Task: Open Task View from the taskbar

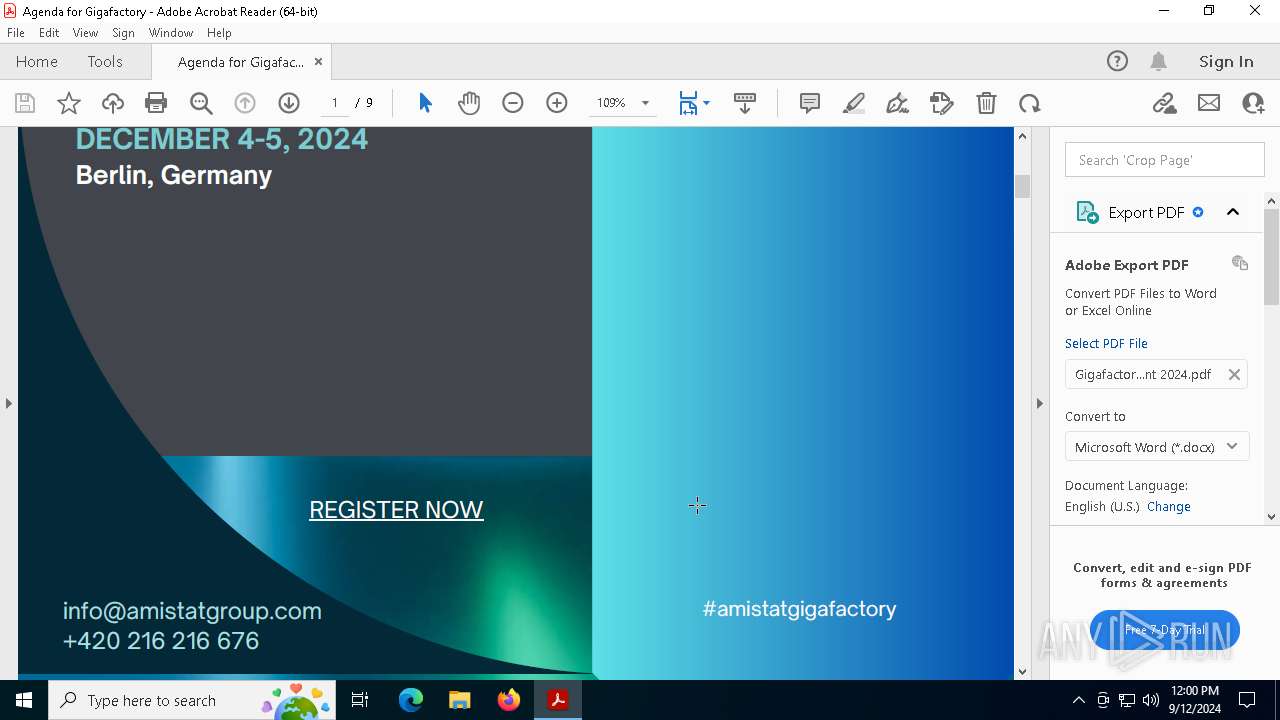Action: pos(361,700)
